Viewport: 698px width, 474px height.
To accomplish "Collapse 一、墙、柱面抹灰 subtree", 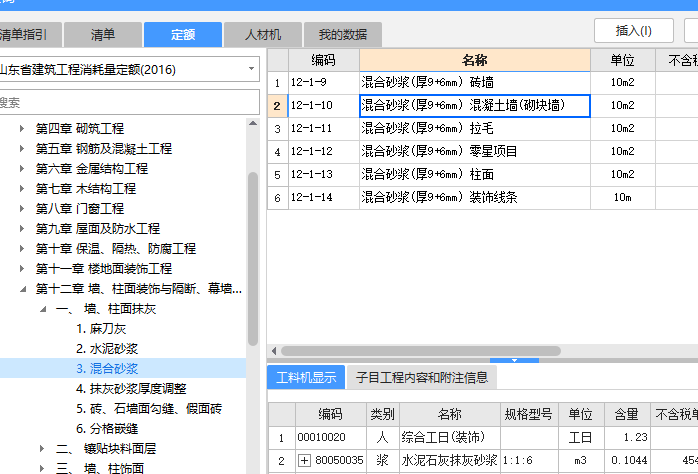I will coord(43,309).
